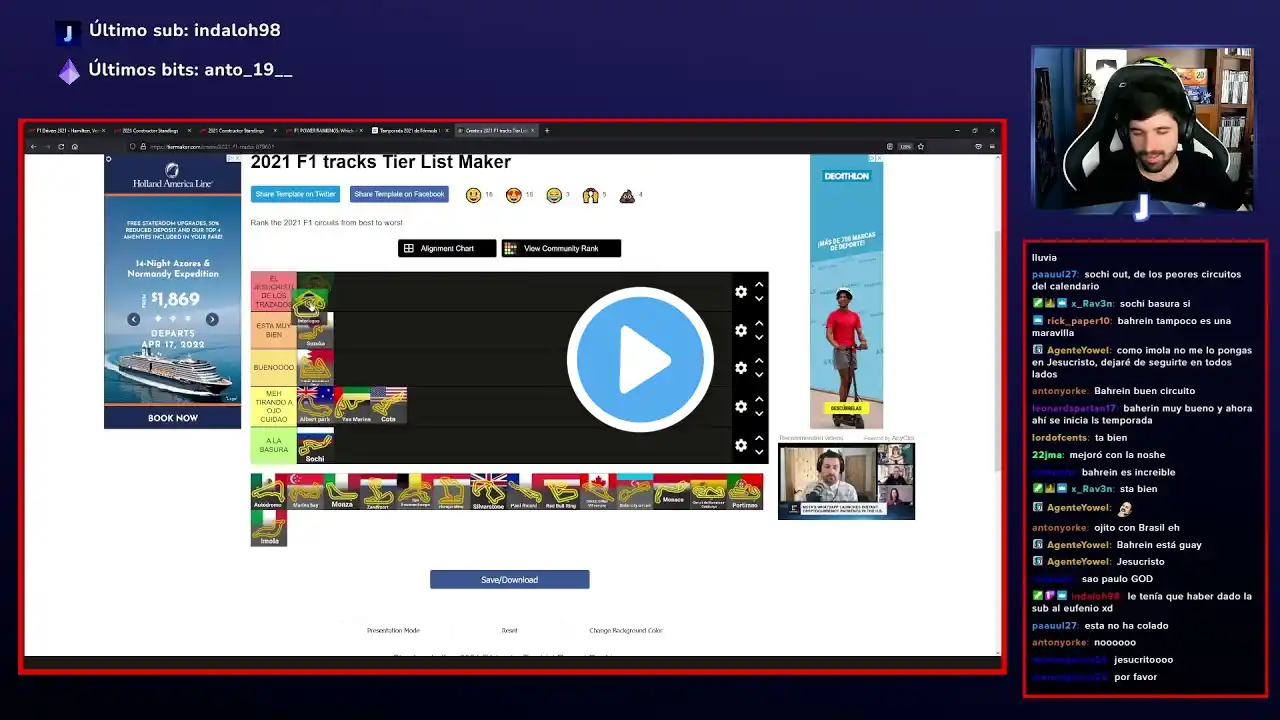
Task: React with the heart-eyes emoji
Action: tap(514, 195)
